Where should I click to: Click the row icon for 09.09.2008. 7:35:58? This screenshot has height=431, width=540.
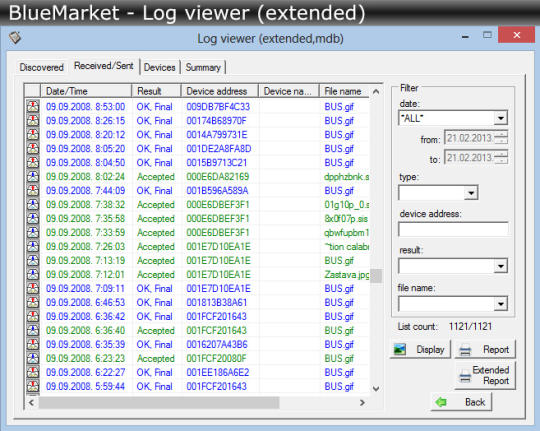(33, 218)
